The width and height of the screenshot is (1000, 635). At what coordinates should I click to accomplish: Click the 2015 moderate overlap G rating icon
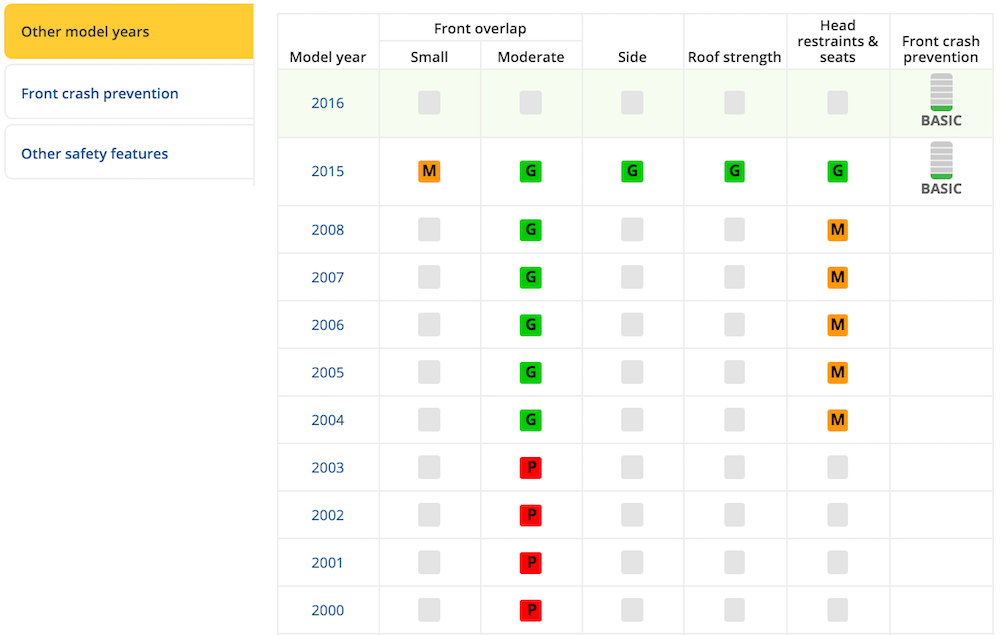click(531, 171)
